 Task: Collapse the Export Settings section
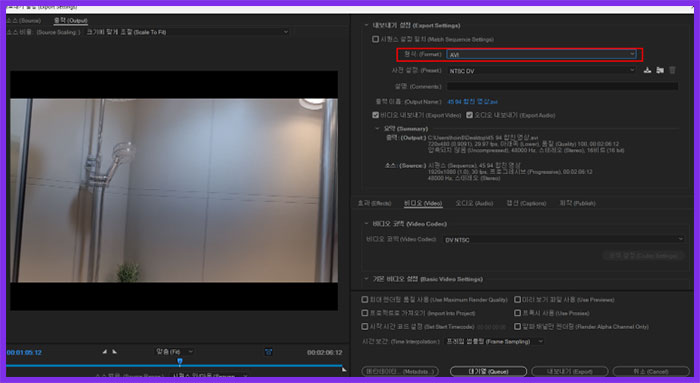(367, 25)
